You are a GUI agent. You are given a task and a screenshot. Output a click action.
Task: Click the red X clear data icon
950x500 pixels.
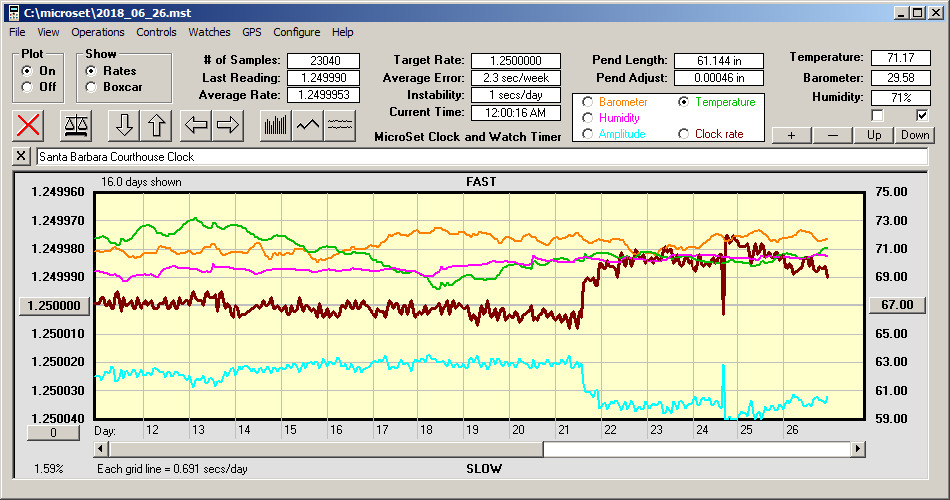tap(28, 125)
